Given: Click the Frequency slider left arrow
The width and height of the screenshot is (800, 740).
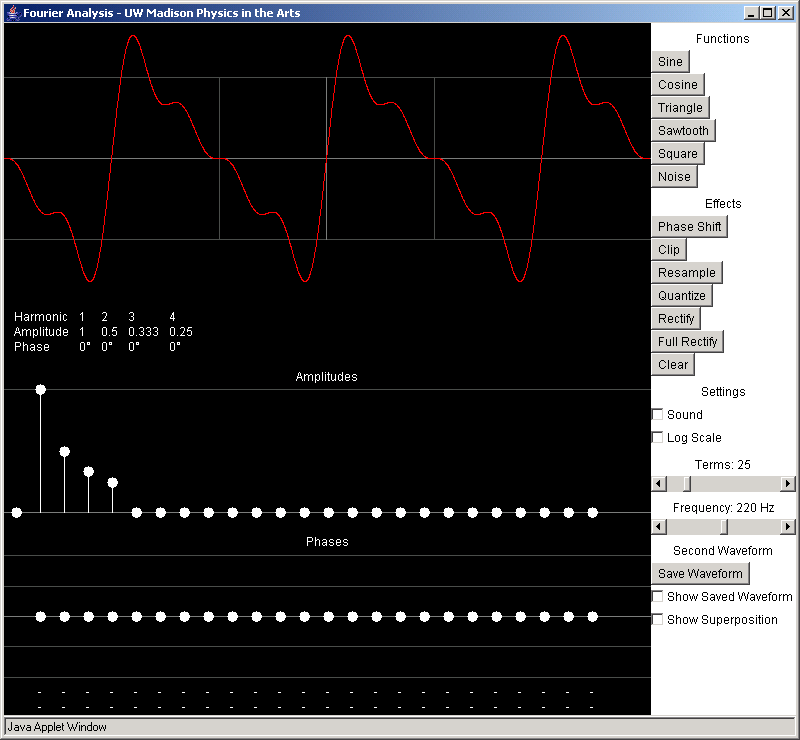Looking at the screenshot, I should coord(658,527).
